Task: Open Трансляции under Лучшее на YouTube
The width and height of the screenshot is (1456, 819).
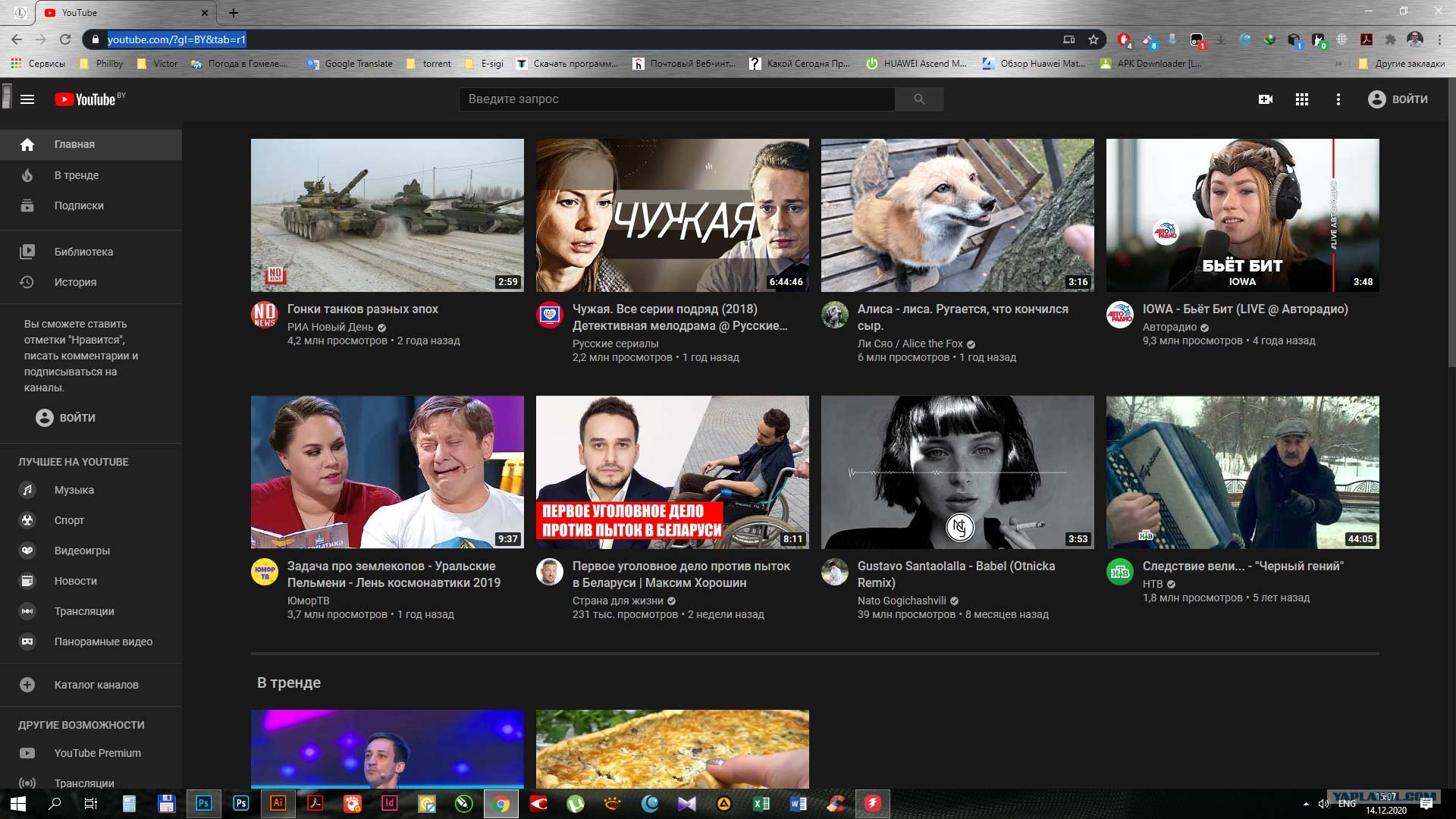Action: pyautogui.click(x=91, y=611)
